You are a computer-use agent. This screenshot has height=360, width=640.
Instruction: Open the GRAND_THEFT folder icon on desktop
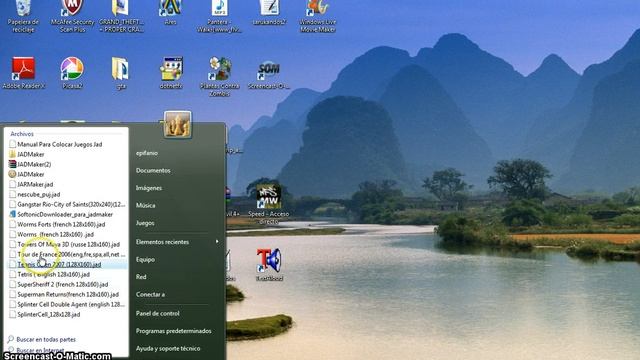click(x=121, y=16)
